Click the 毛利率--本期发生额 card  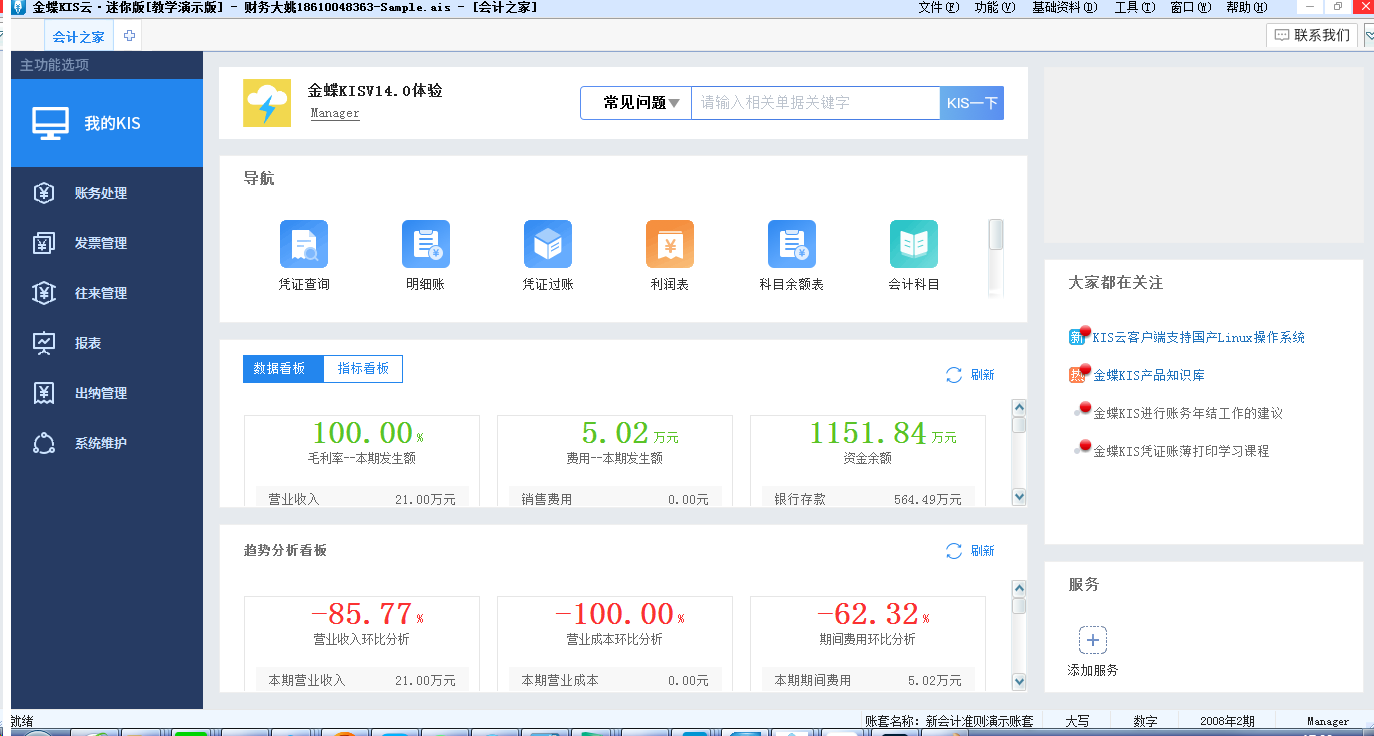coord(362,461)
